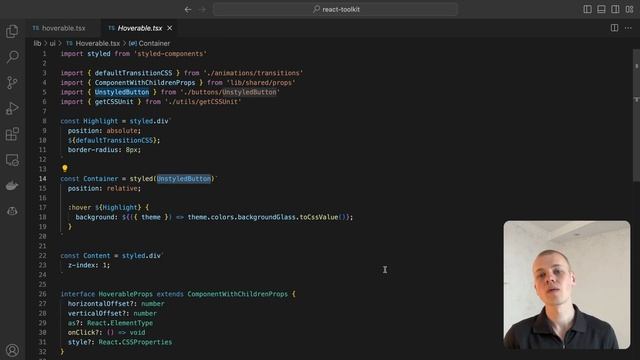Viewport: 640px width, 360px height.
Task: Open the Search view in activity bar
Action: tap(12, 57)
